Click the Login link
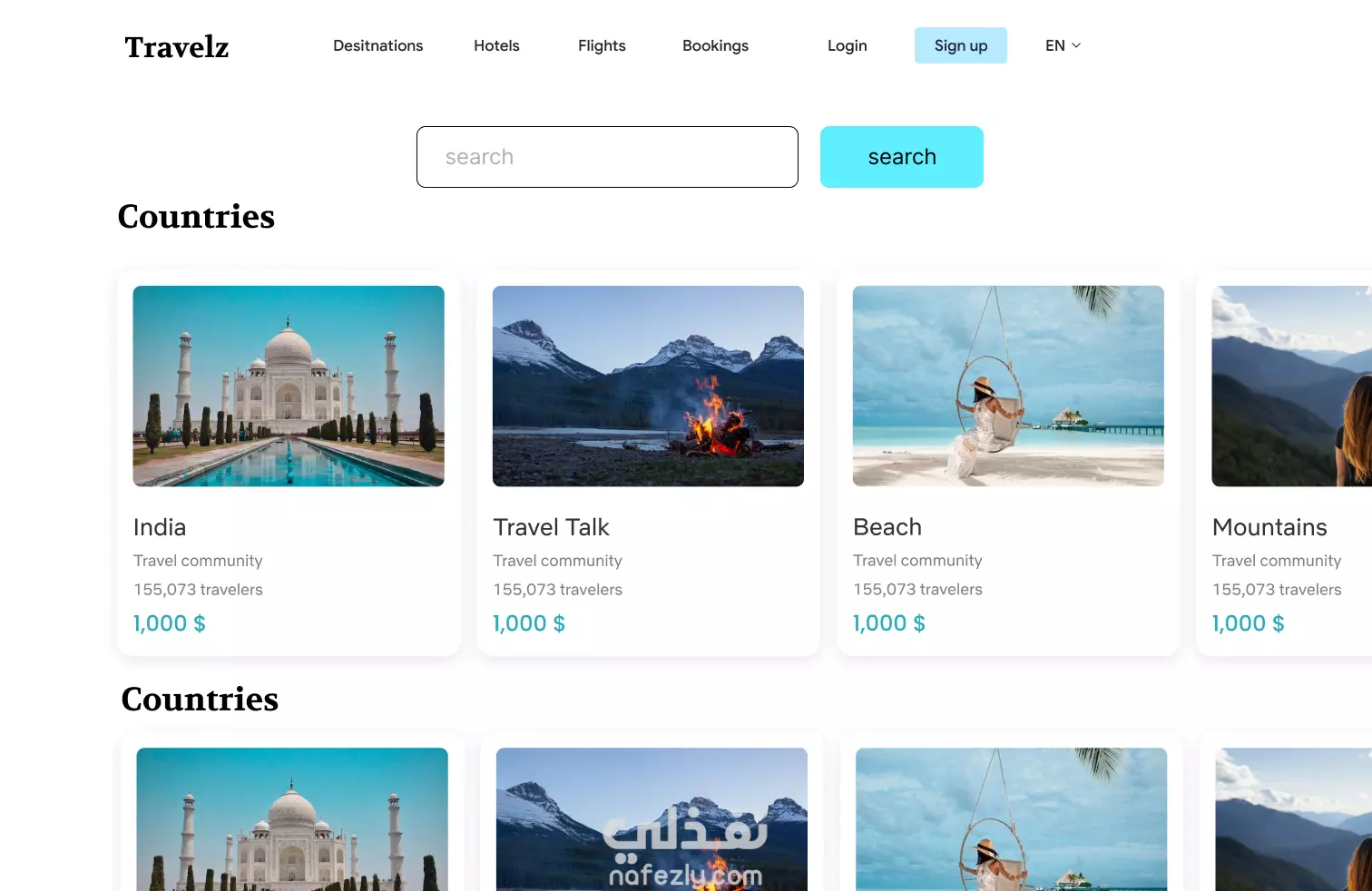The image size is (1372, 891). 847,45
